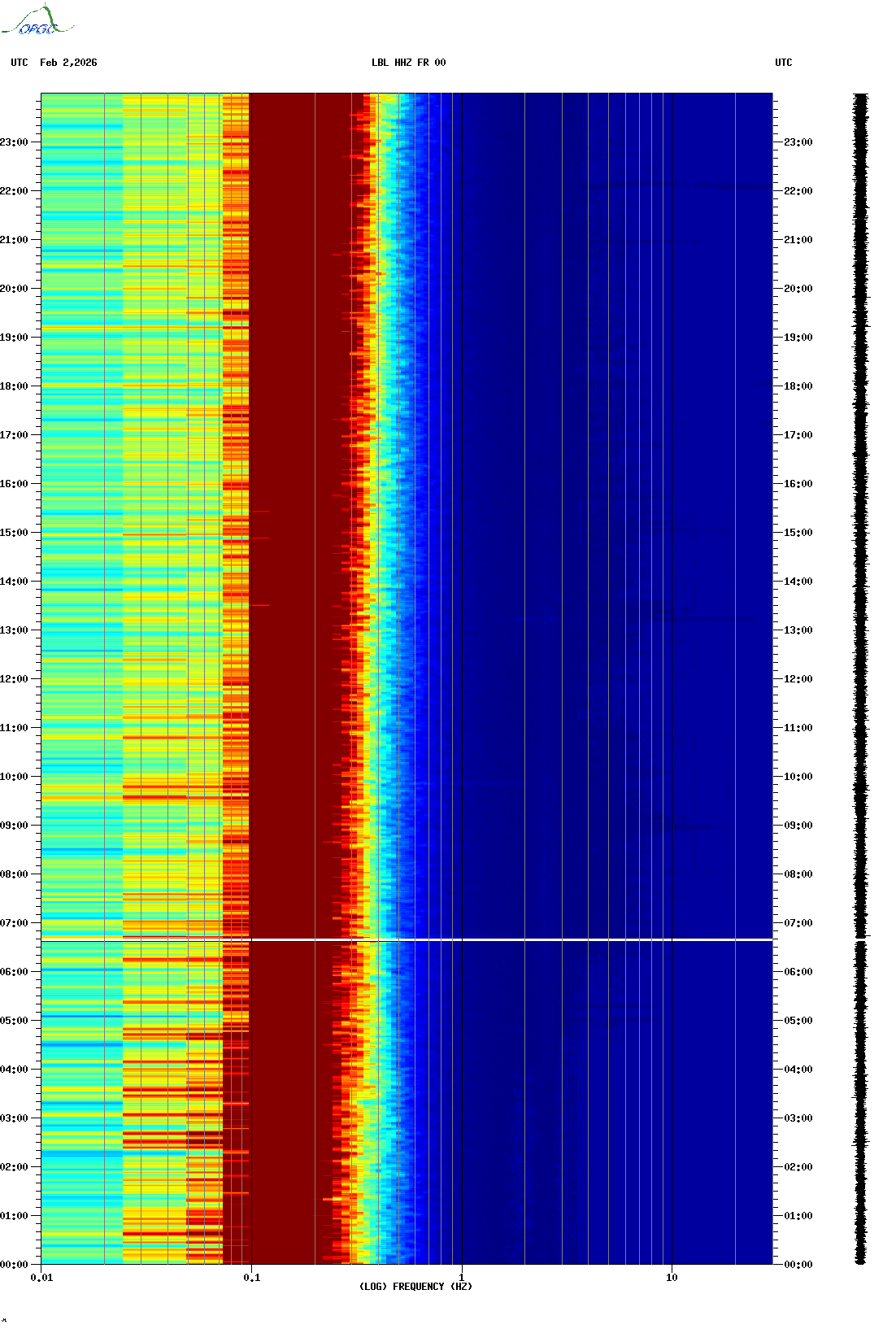Image resolution: width=896 pixels, height=1329 pixels.
Task: Click the Feb 2,2026 date label
Action: coord(68,63)
